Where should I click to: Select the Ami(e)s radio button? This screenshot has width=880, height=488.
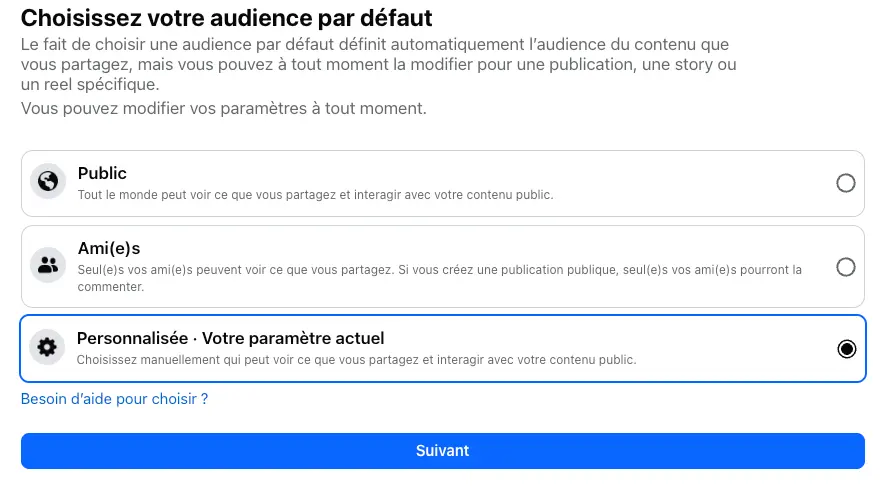click(x=846, y=267)
